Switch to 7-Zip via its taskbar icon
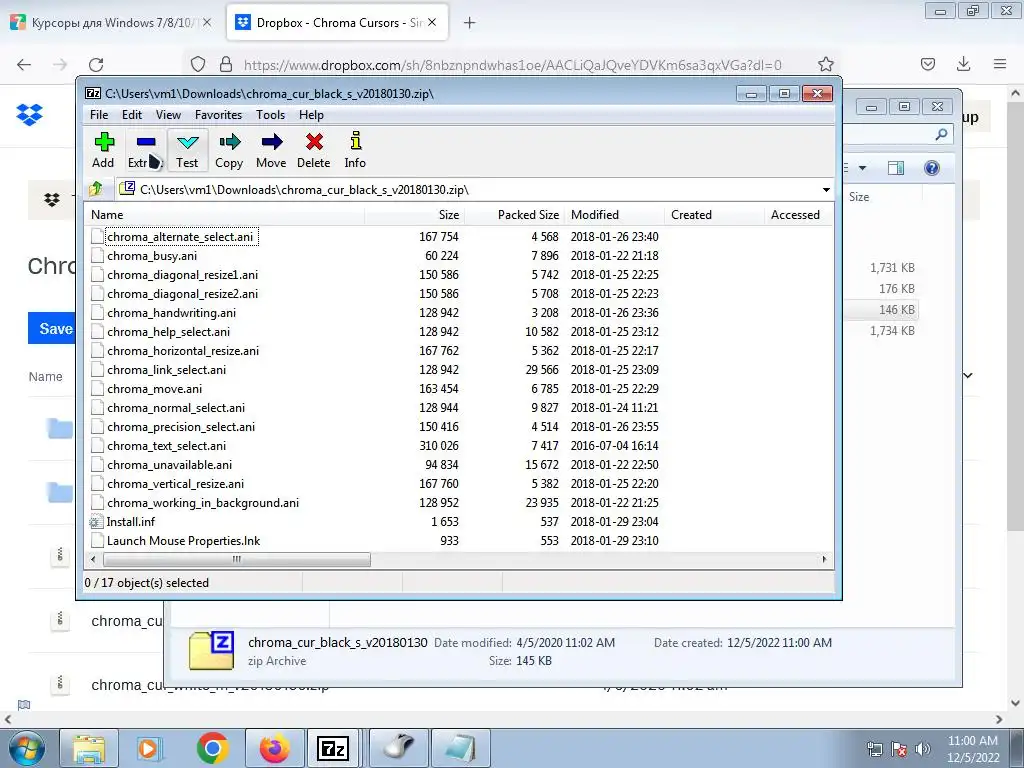The height and width of the screenshot is (768, 1024). tap(333, 748)
